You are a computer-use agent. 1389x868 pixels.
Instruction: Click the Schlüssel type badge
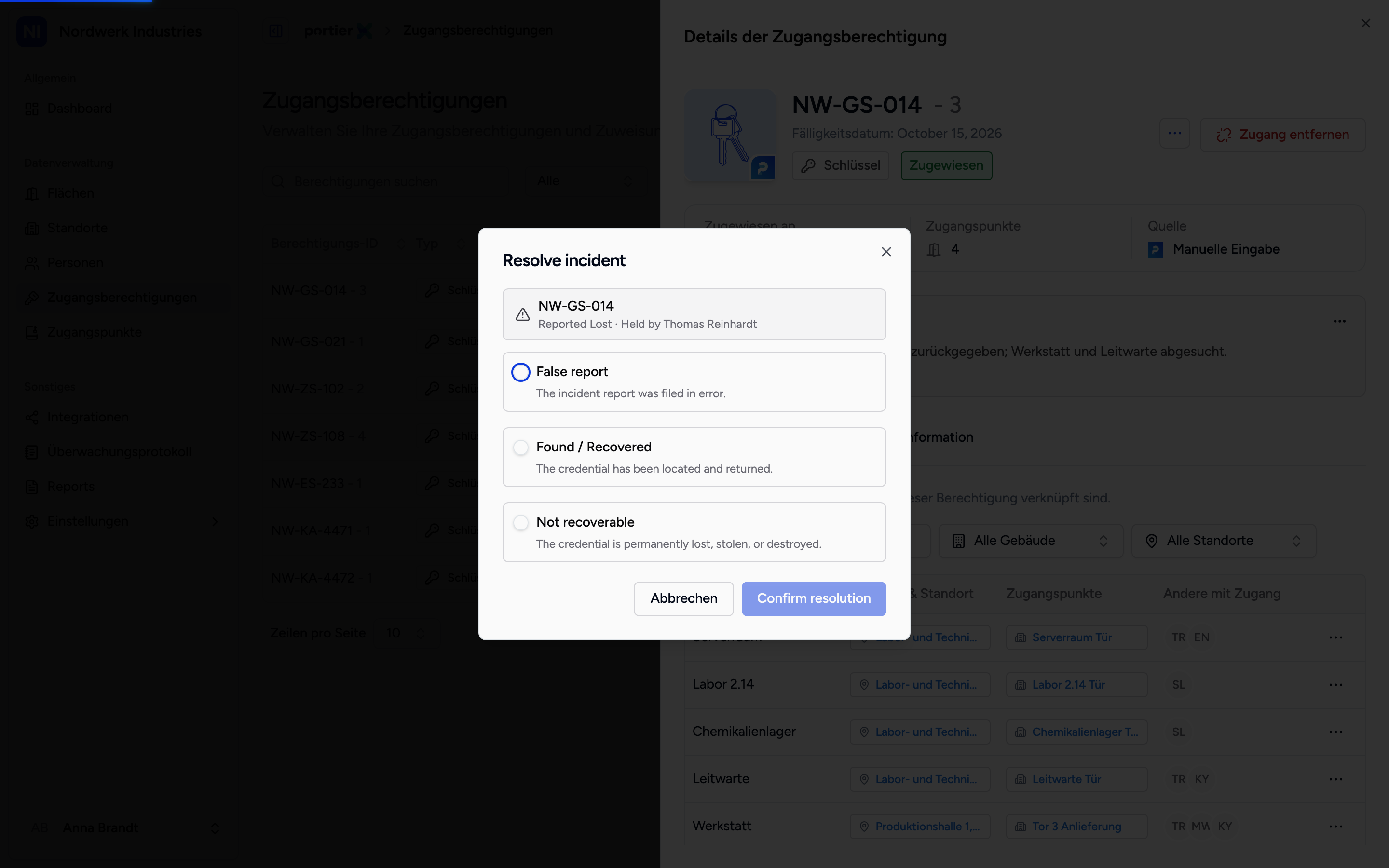pos(840,166)
